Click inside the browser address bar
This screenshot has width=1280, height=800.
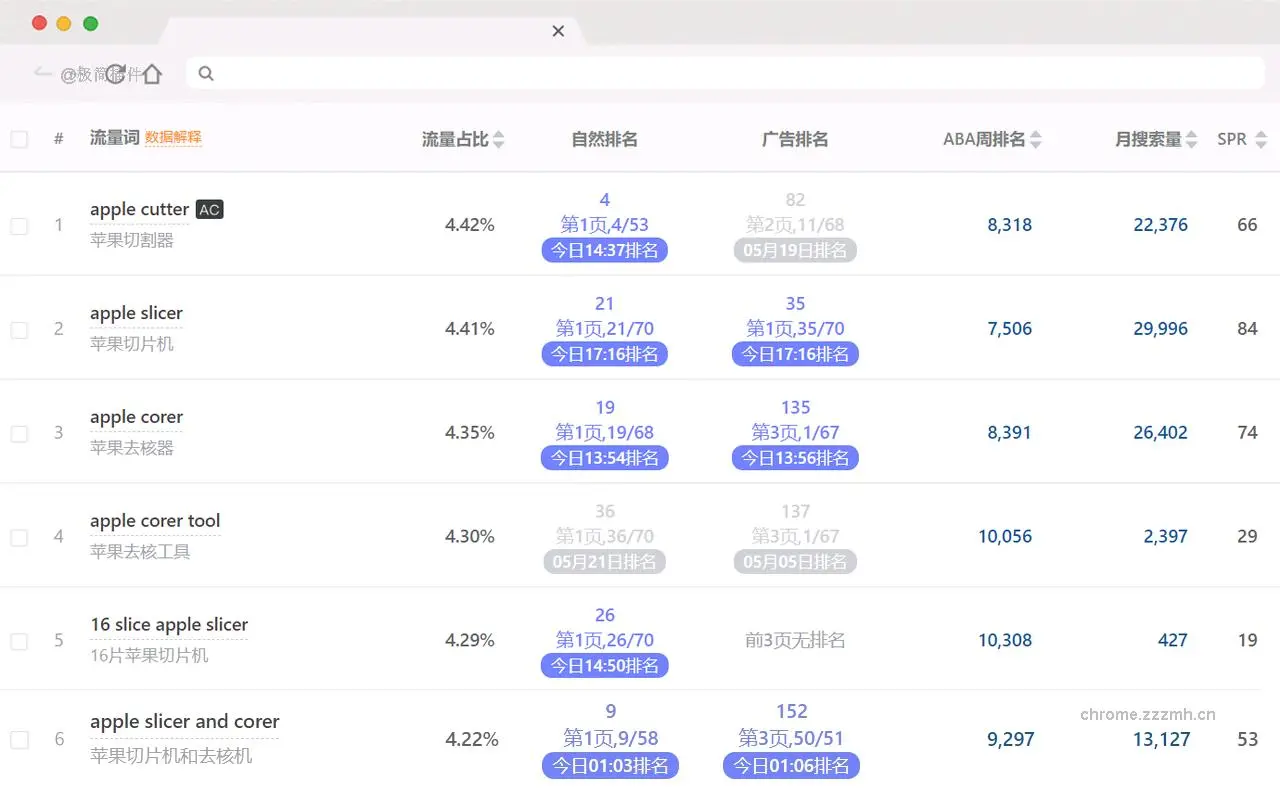(500, 73)
